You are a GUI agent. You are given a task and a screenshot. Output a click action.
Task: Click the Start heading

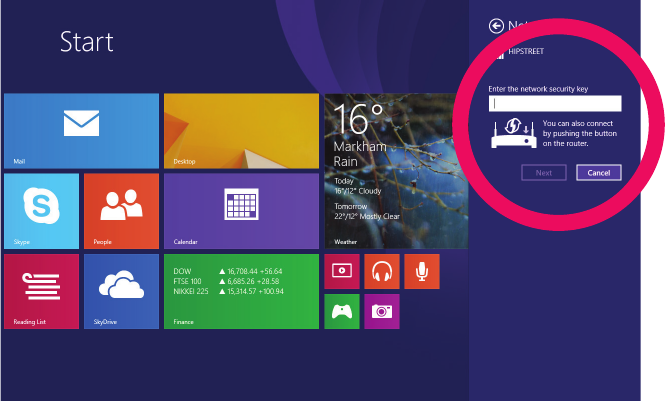pos(87,42)
